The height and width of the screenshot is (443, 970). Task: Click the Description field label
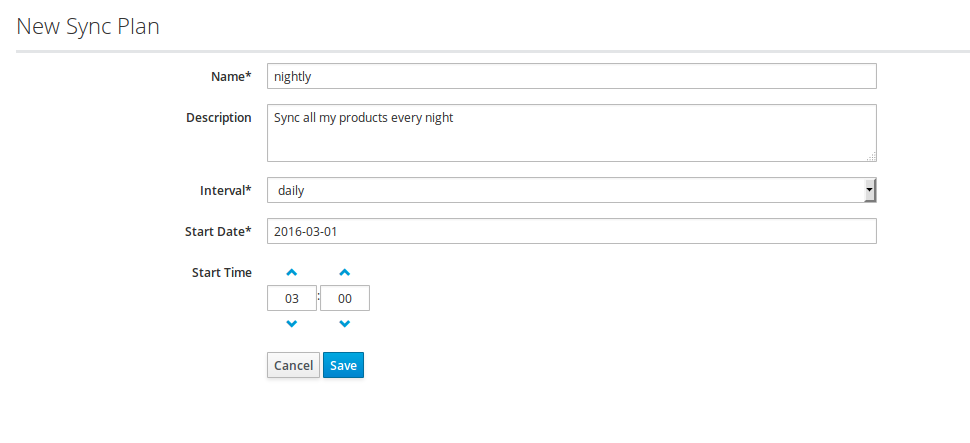(x=219, y=117)
